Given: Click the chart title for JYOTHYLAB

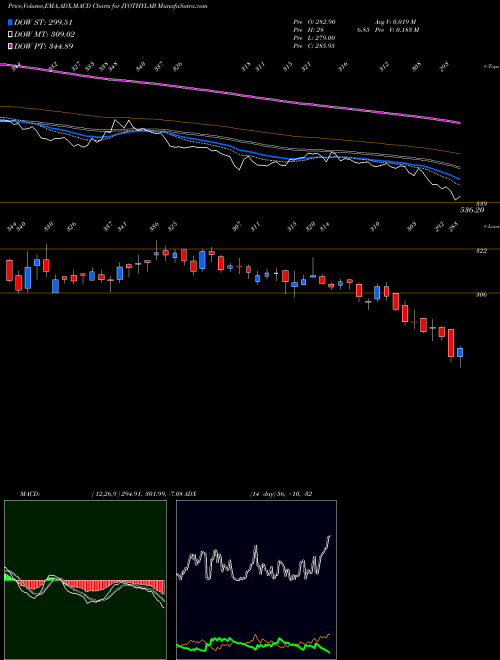Looking at the screenshot, I should click(x=108, y=7).
